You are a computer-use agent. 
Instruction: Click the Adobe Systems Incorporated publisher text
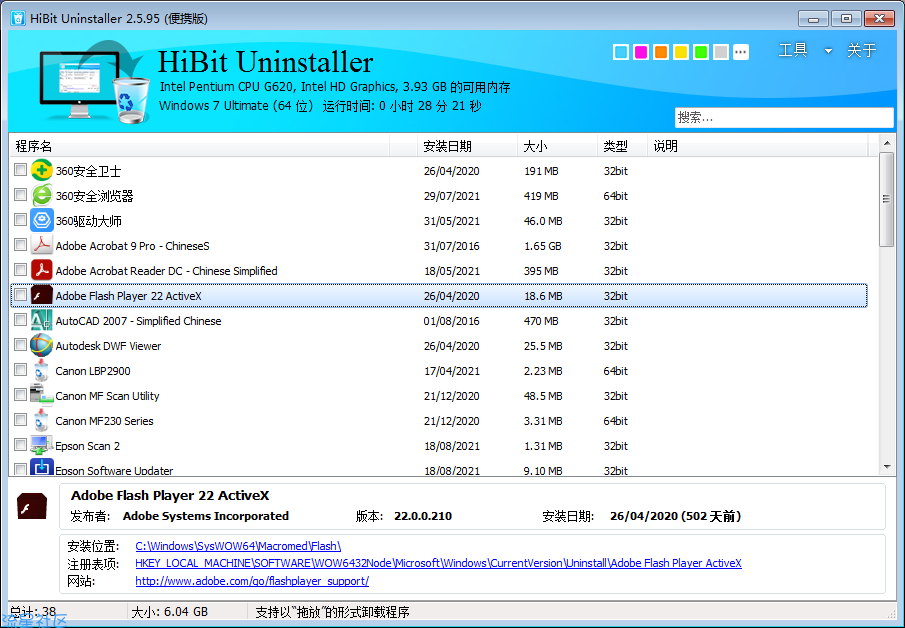[206, 516]
